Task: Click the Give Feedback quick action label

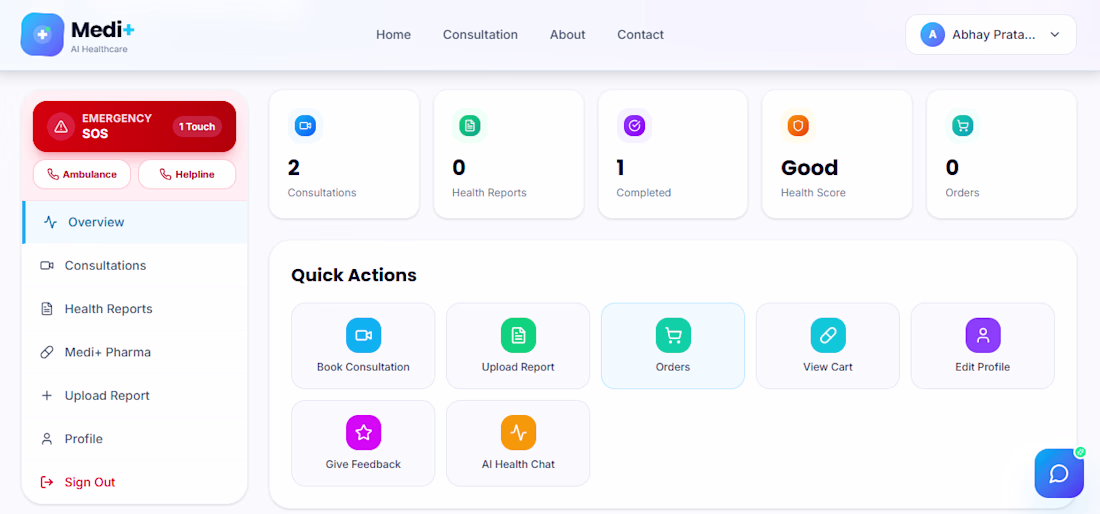Action: [x=363, y=464]
